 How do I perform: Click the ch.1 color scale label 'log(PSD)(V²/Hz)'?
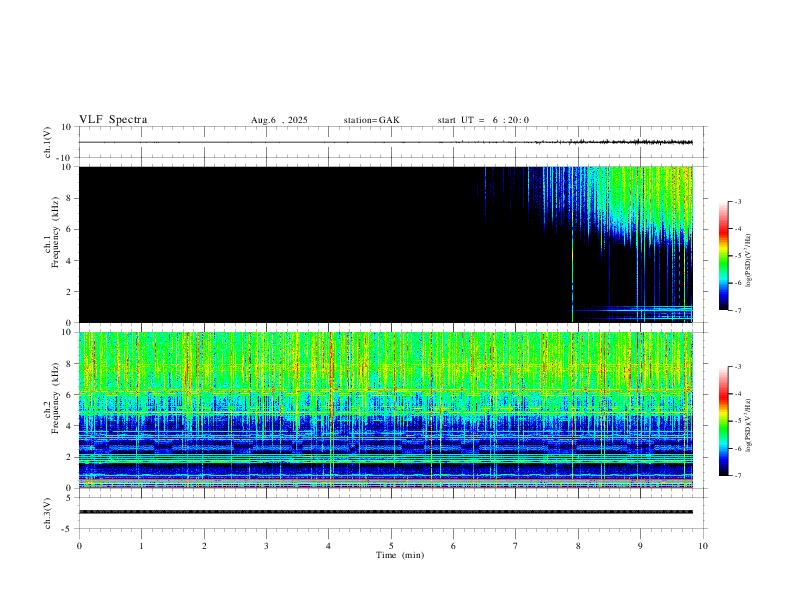tap(748, 260)
